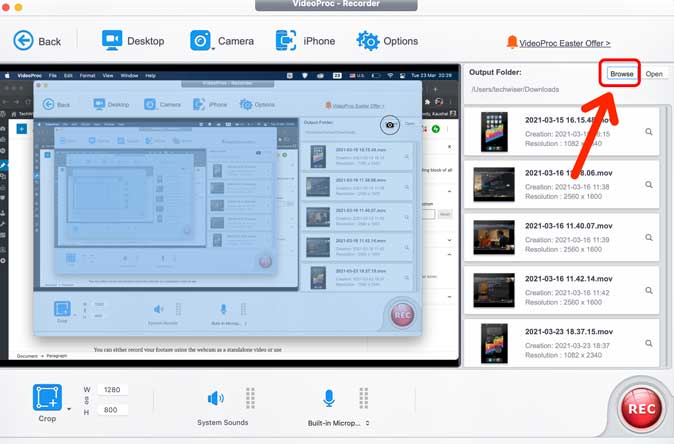Click the crop width field showing 1280

coord(112,390)
